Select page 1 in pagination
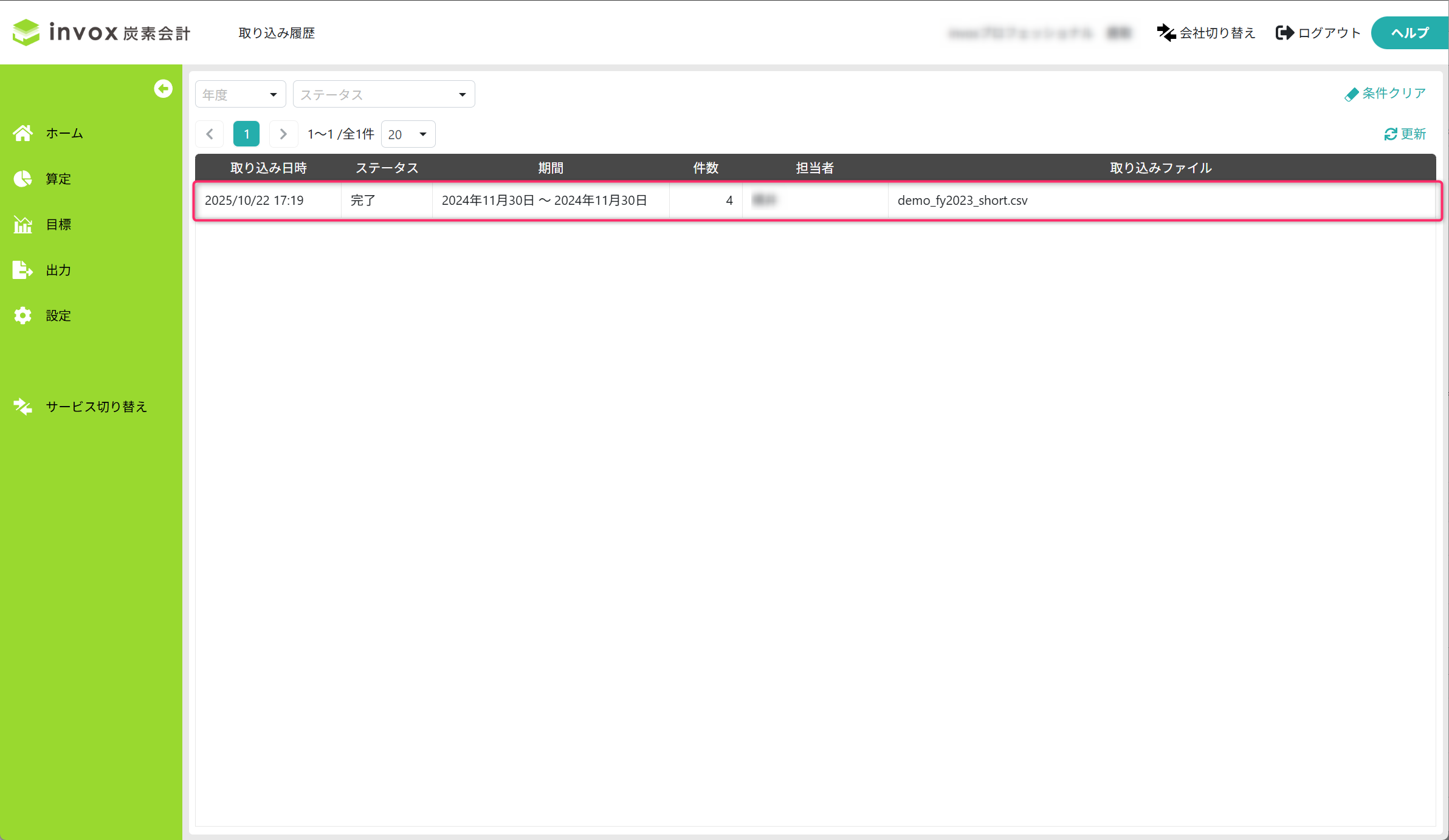Screen dimensions: 1449x840 pos(246,134)
